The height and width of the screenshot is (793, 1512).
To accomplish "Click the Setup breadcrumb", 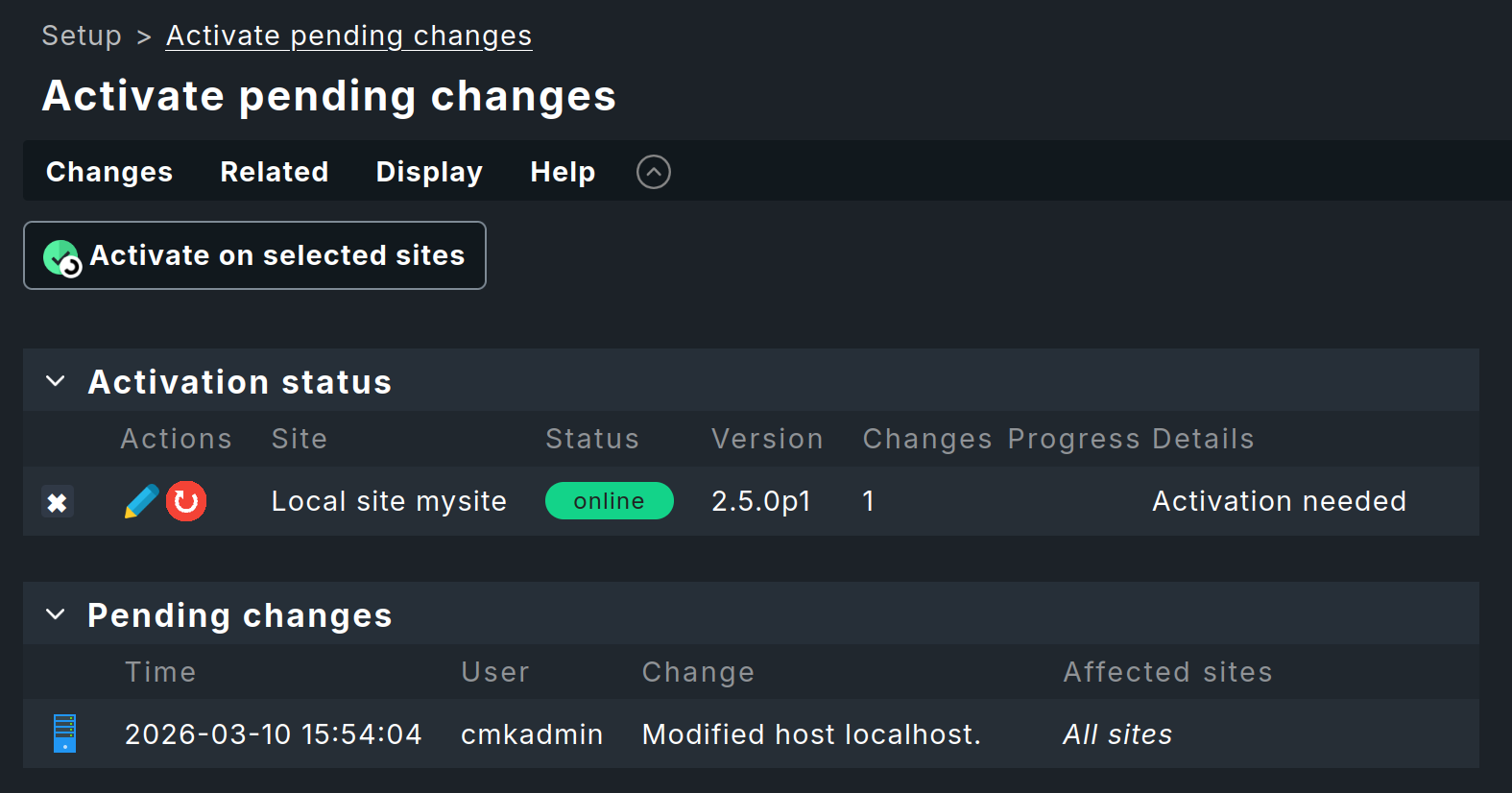I will [82, 36].
